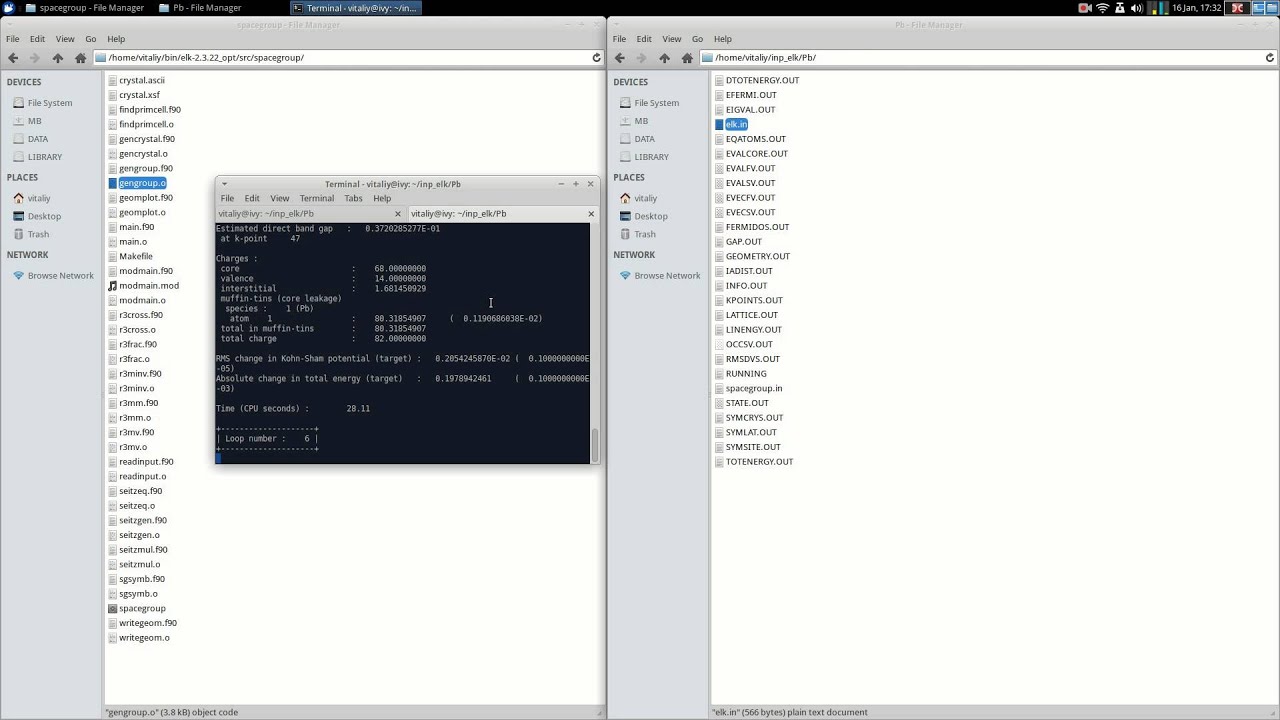Open Trash in the left Places sidebar
Viewport: 1280px width, 720px height.
pyautogui.click(x=38, y=234)
